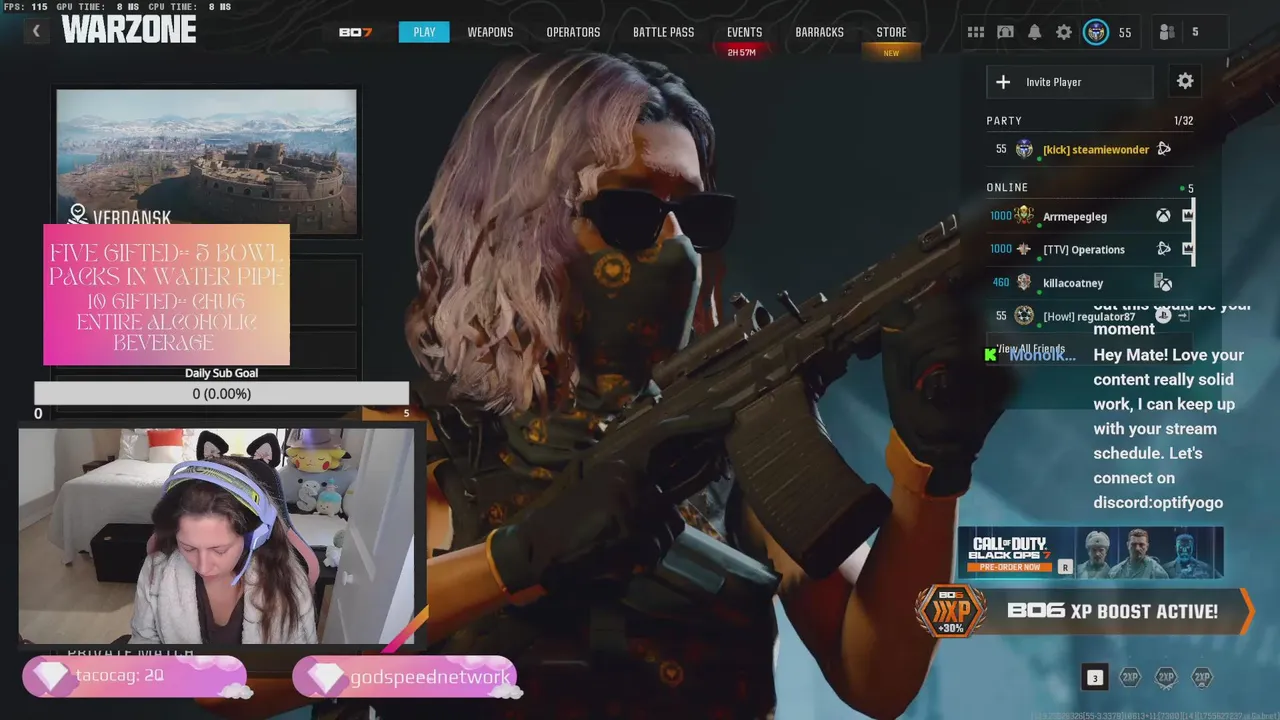
Task: Click the Battle.net icon beside steamiewonder
Action: (1163, 149)
